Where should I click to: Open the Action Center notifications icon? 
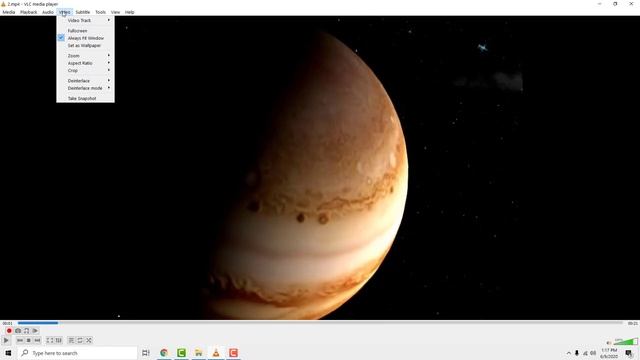(x=629, y=353)
